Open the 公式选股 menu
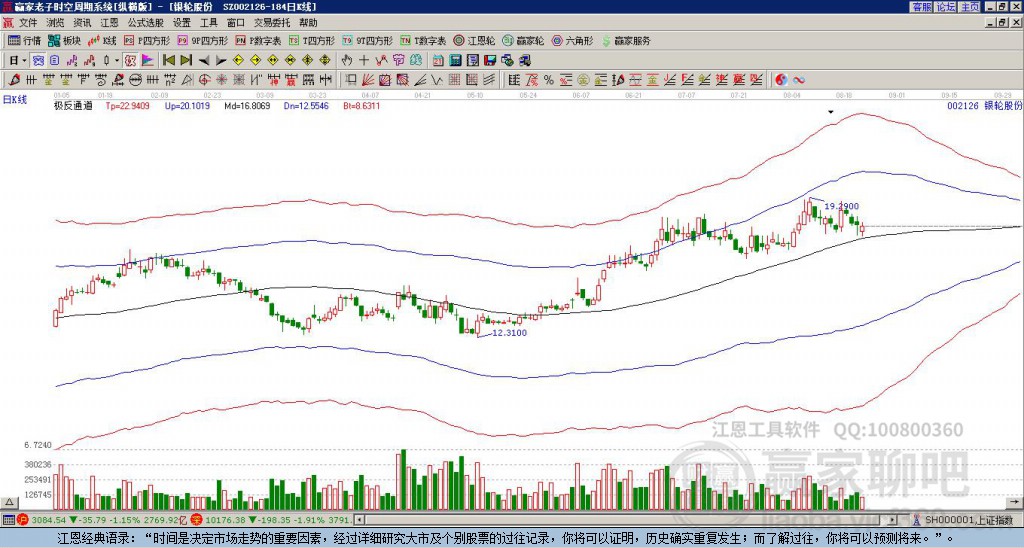1024x548 pixels. point(145,23)
